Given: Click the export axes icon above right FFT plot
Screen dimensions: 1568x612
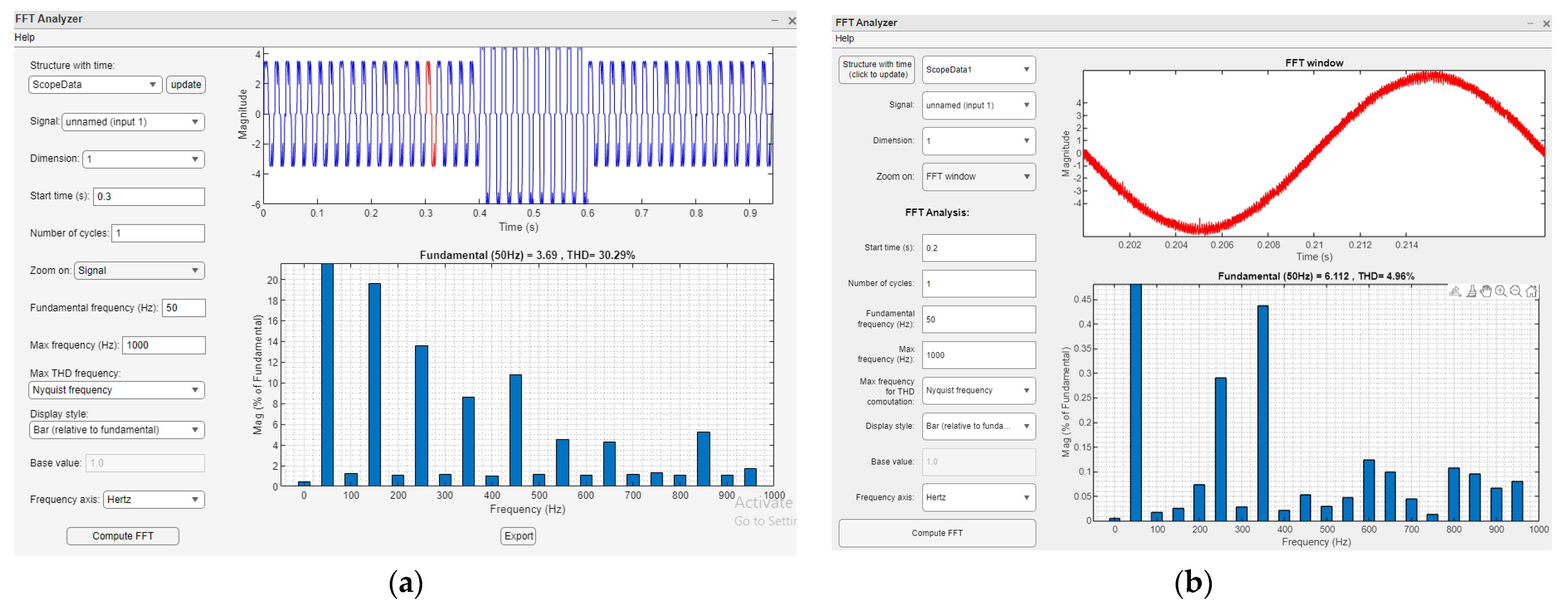Looking at the screenshot, I should click(1455, 291).
